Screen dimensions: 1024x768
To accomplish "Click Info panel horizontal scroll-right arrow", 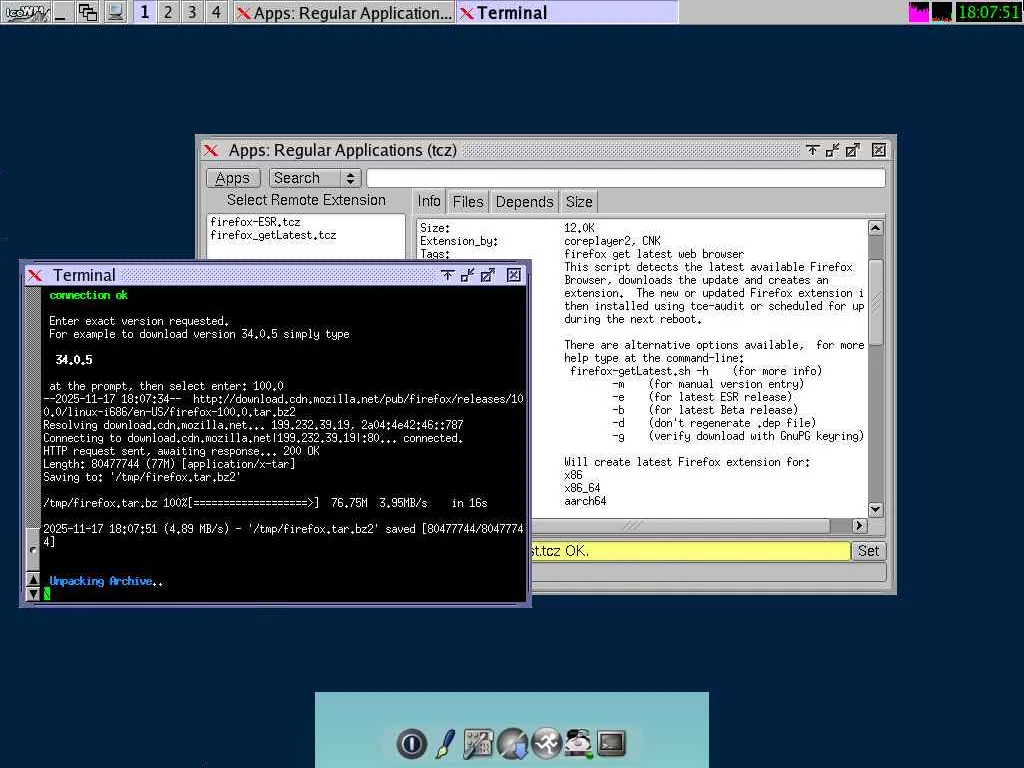I will 859,526.
